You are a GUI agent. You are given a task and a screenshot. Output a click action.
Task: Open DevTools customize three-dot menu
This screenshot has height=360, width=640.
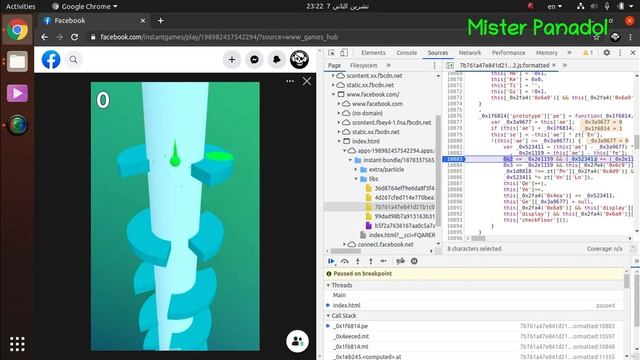620,53
